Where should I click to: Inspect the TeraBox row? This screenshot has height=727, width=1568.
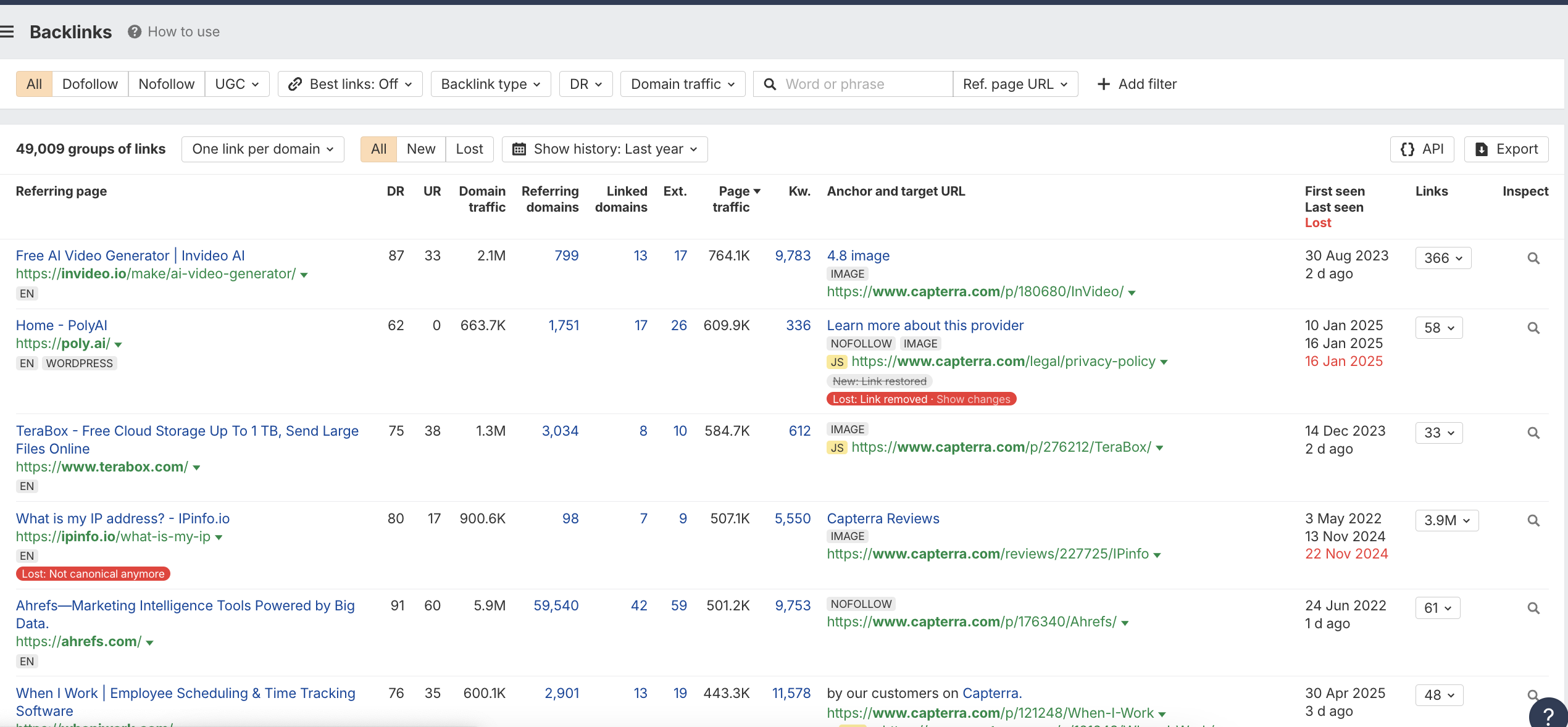pos(1533,433)
